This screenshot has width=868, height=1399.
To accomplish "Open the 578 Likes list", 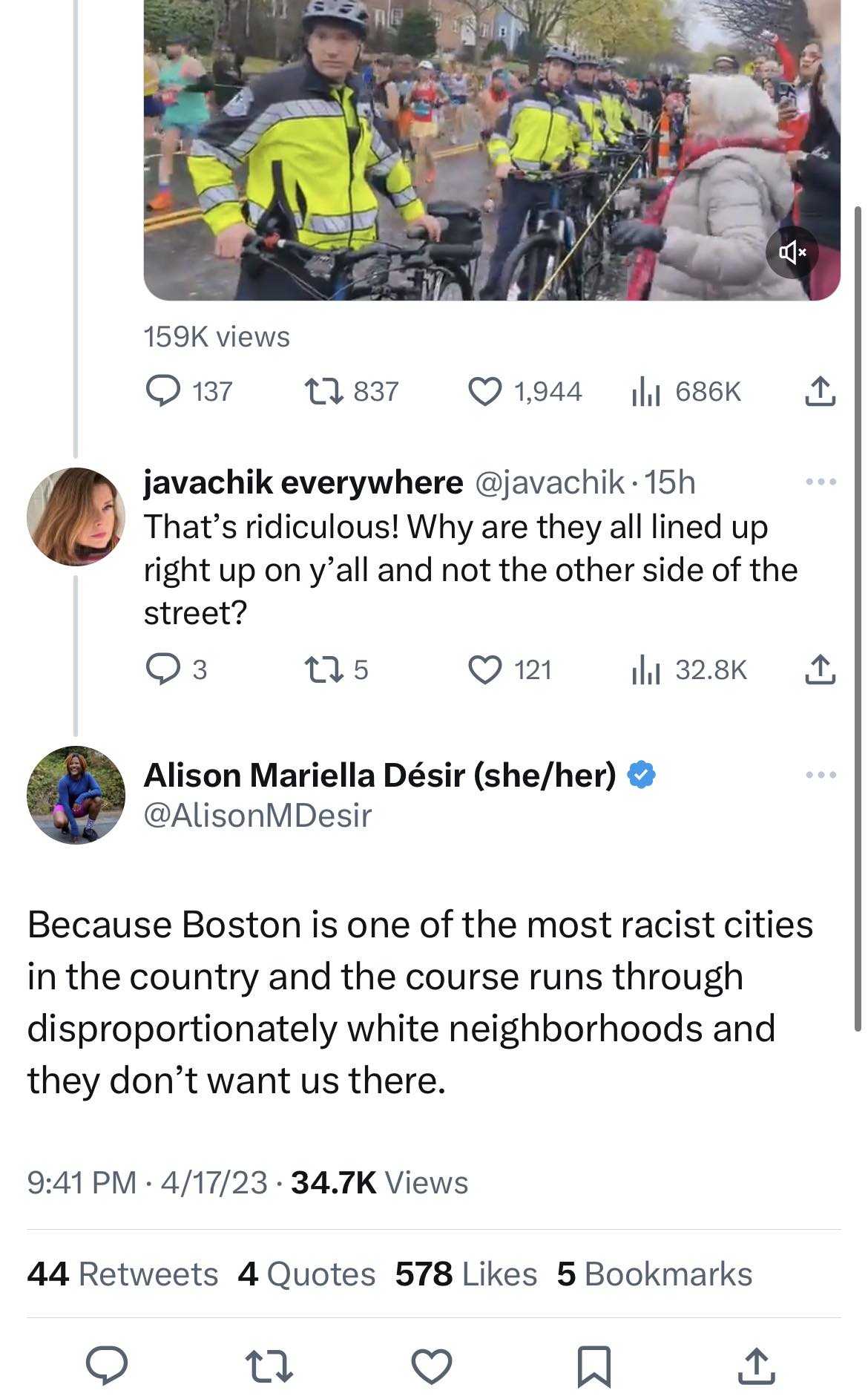I will point(465,1274).
